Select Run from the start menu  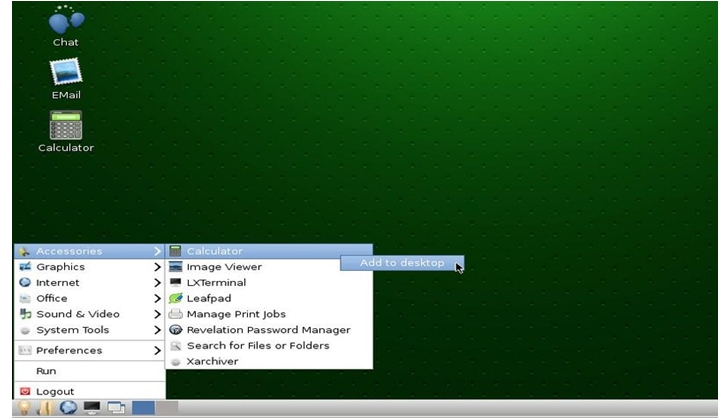[x=90, y=371]
